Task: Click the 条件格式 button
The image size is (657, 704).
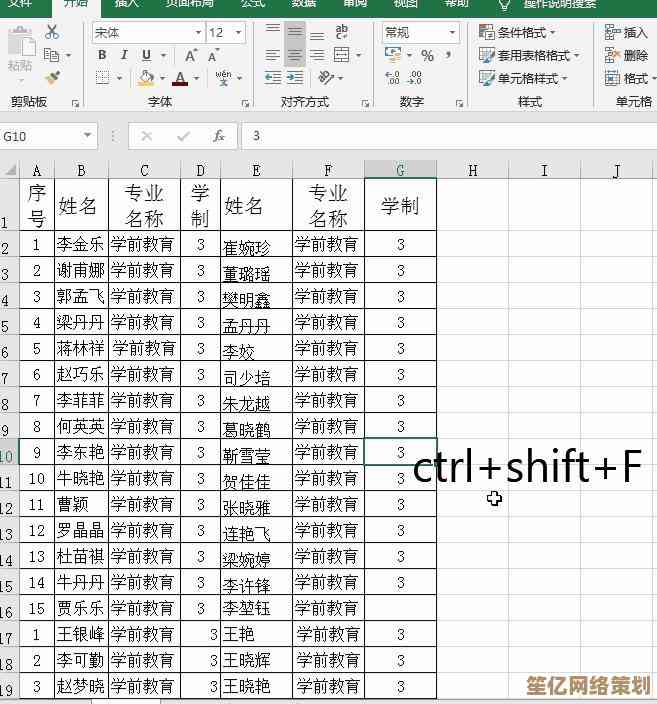Action: pos(520,32)
